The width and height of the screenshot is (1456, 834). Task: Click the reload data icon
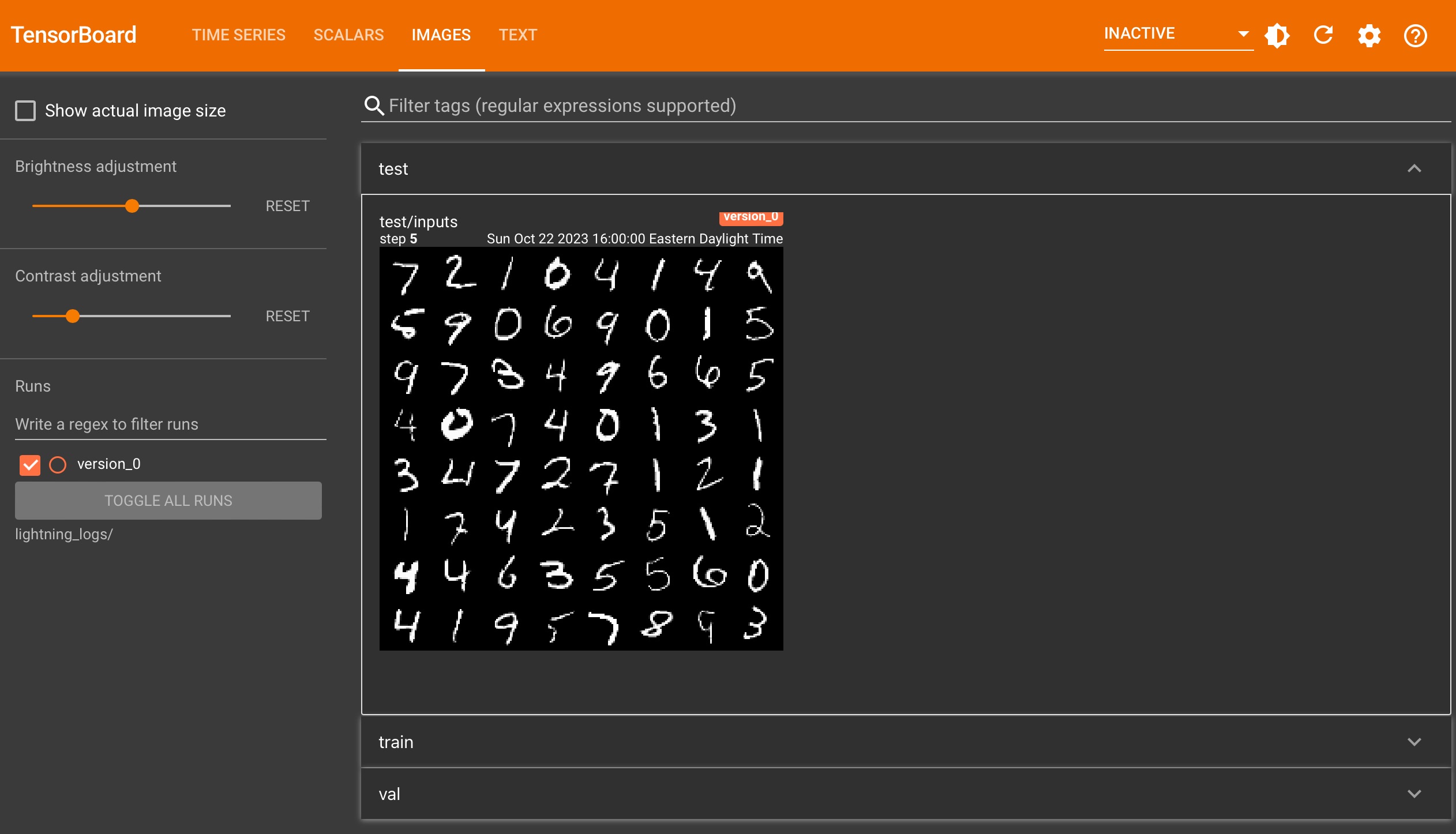pos(1323,36)
